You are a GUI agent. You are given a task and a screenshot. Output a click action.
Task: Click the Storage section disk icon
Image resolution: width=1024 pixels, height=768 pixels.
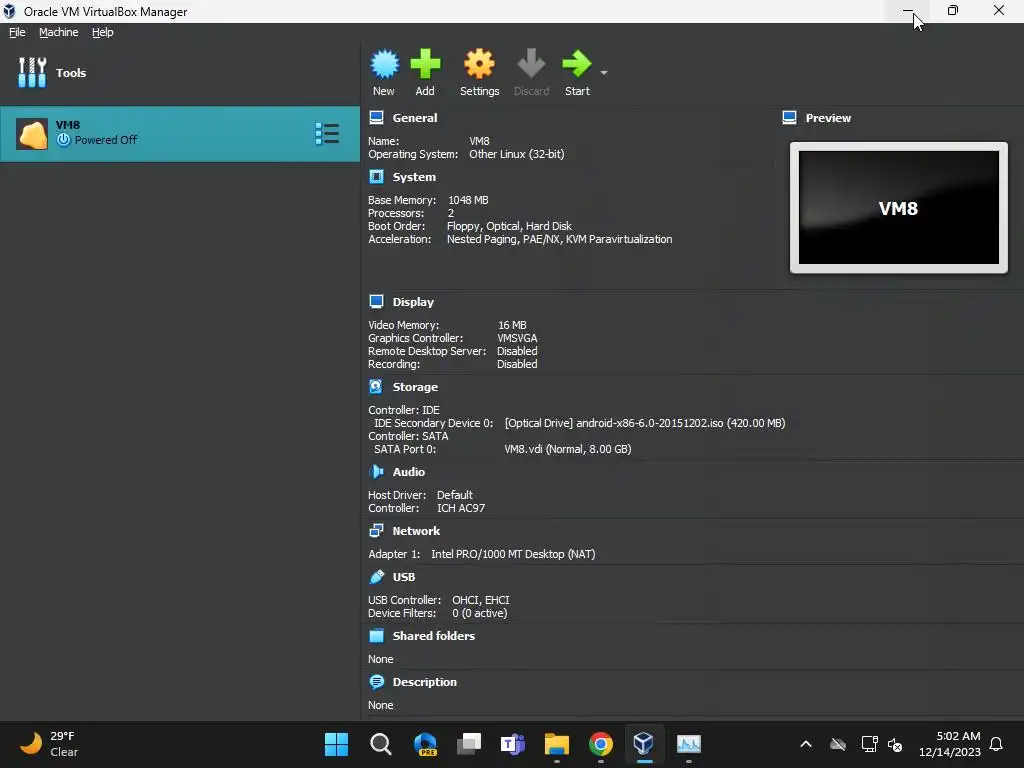tap(376, 387)
